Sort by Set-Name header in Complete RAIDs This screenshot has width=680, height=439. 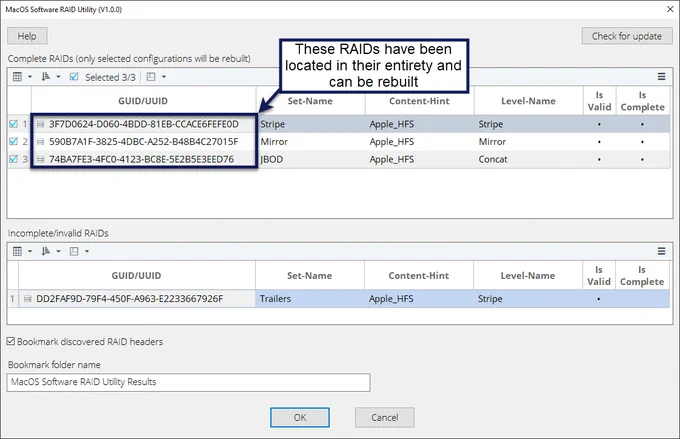(311, 101)
